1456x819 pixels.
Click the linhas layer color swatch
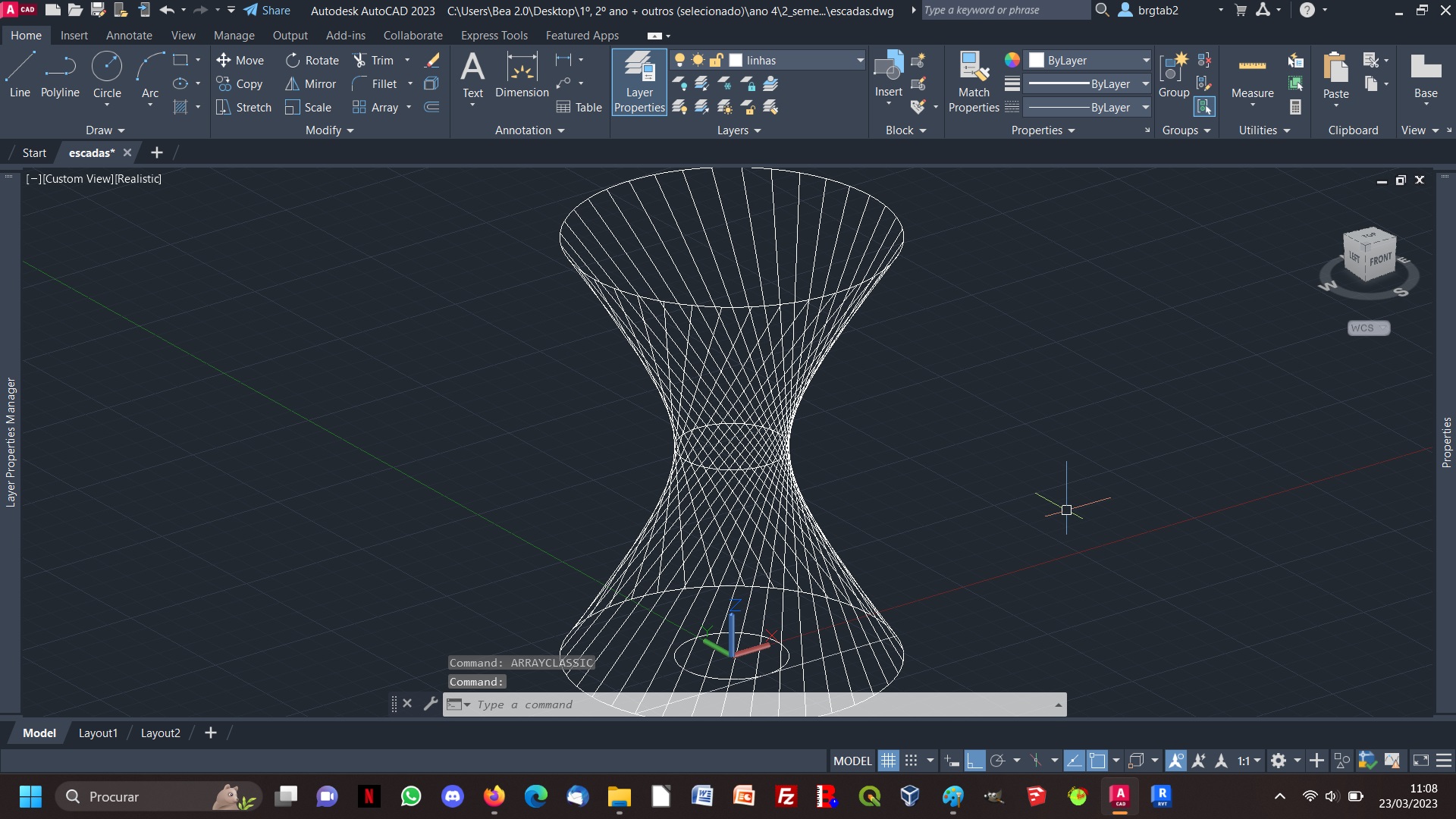point(736,60)
